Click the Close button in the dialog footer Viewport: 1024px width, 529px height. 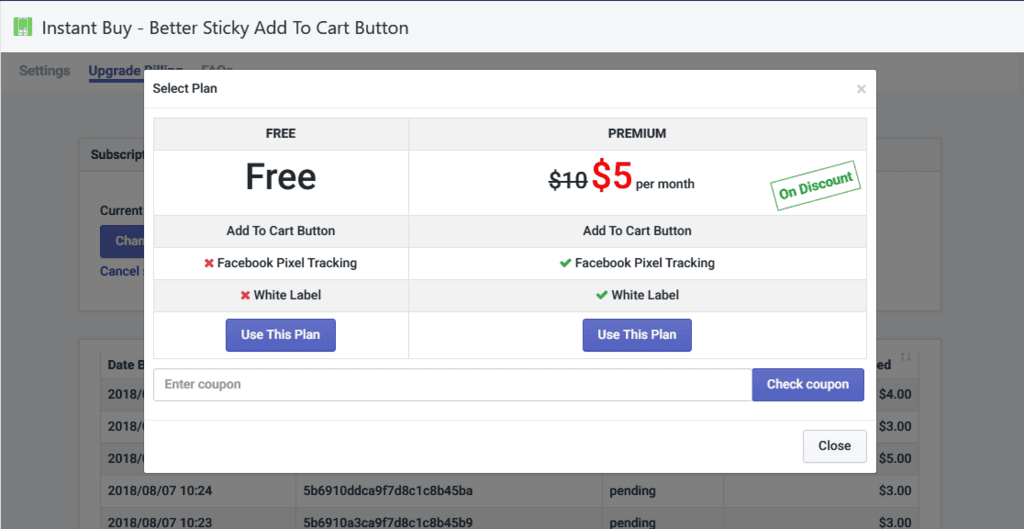[835, 446]
